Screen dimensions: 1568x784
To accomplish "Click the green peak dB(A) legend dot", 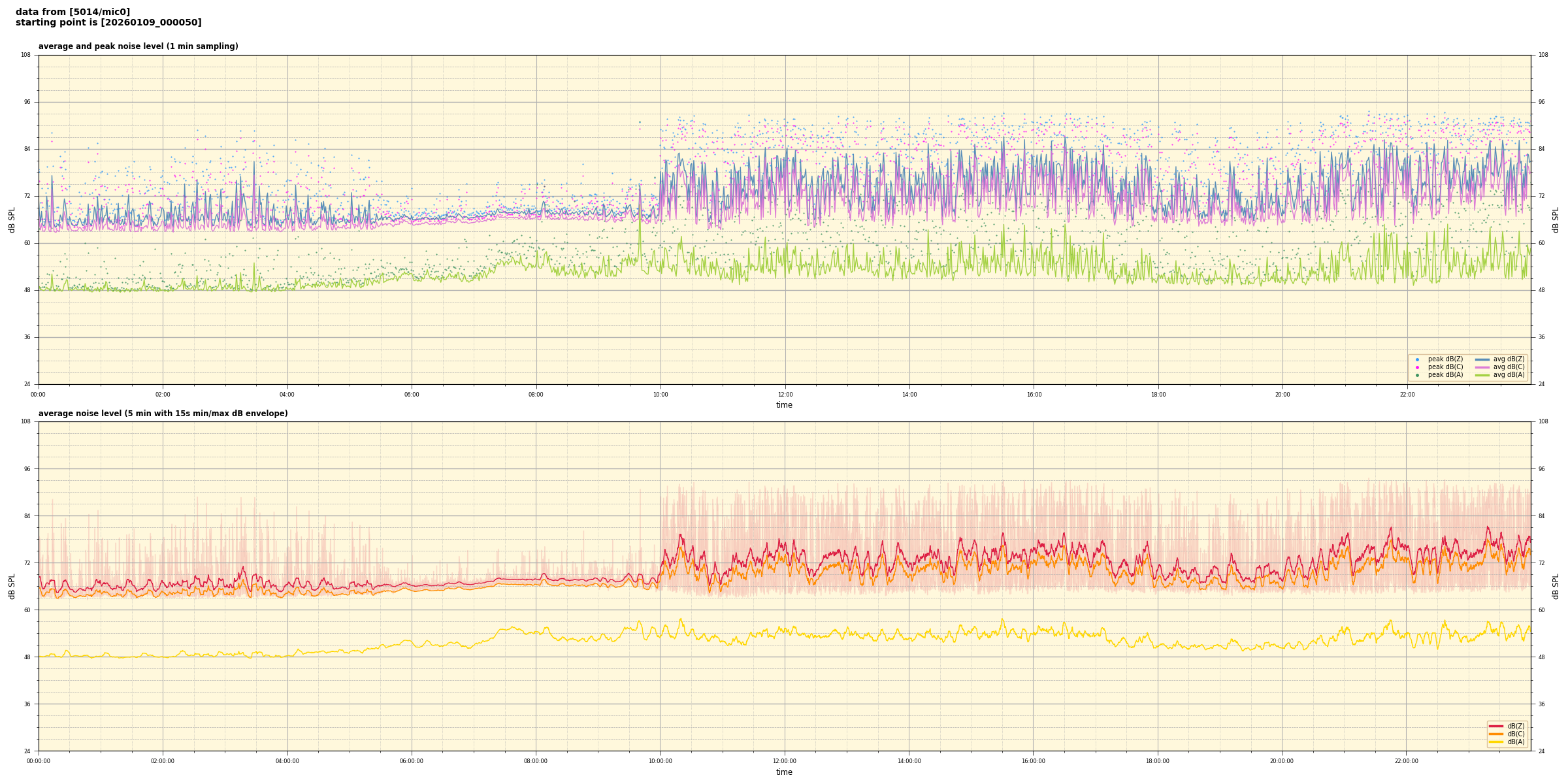I will coord(1417,375).
